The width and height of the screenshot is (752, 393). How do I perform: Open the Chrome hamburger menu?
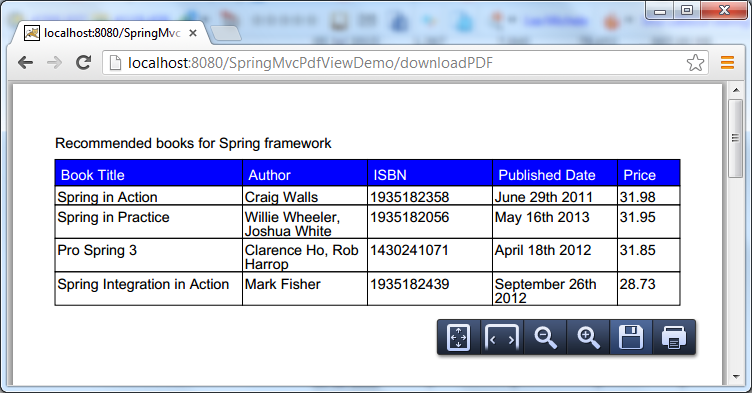728,62
